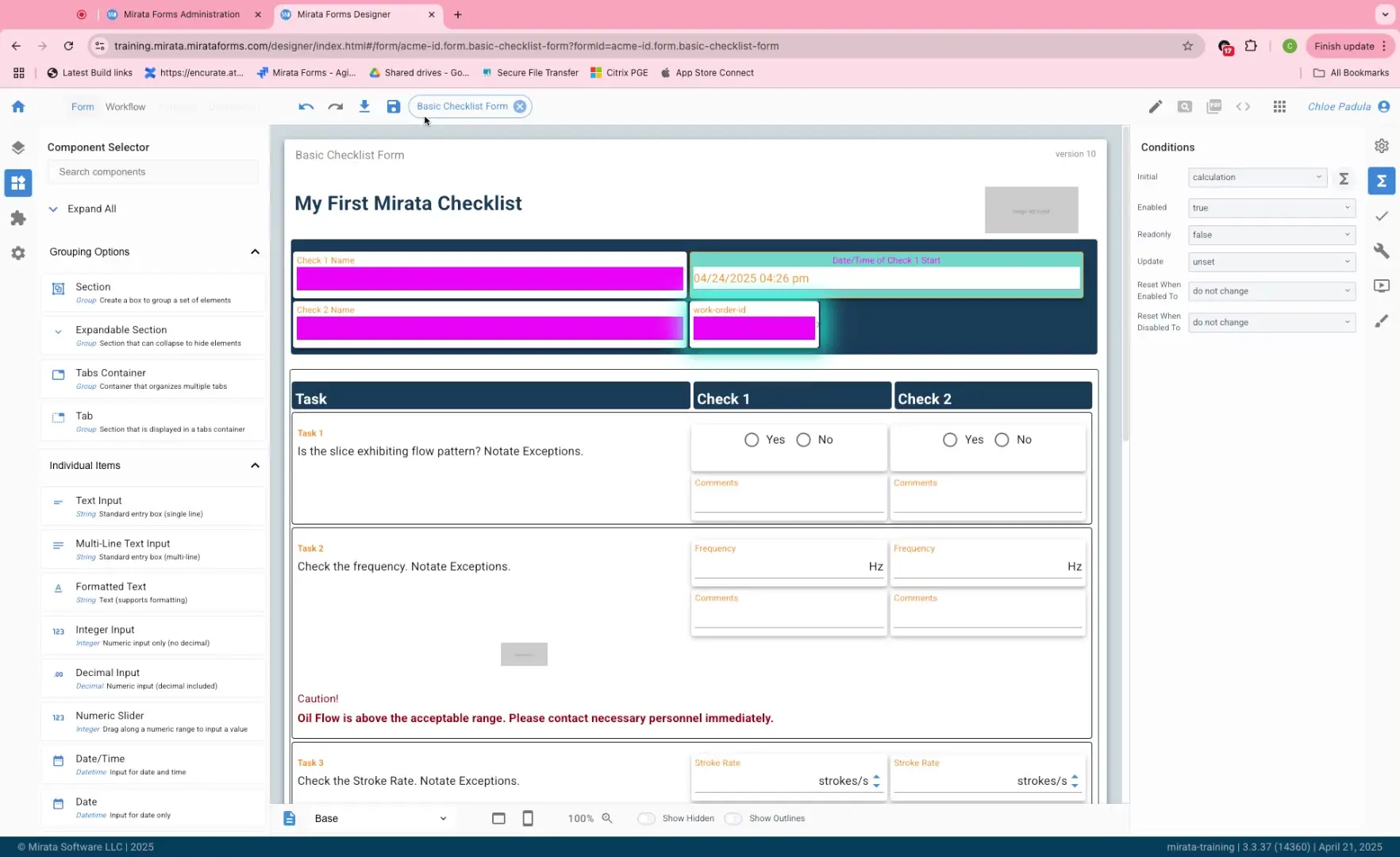Toggle Show Outlines at the bottom bar

(x=733, y=818)
